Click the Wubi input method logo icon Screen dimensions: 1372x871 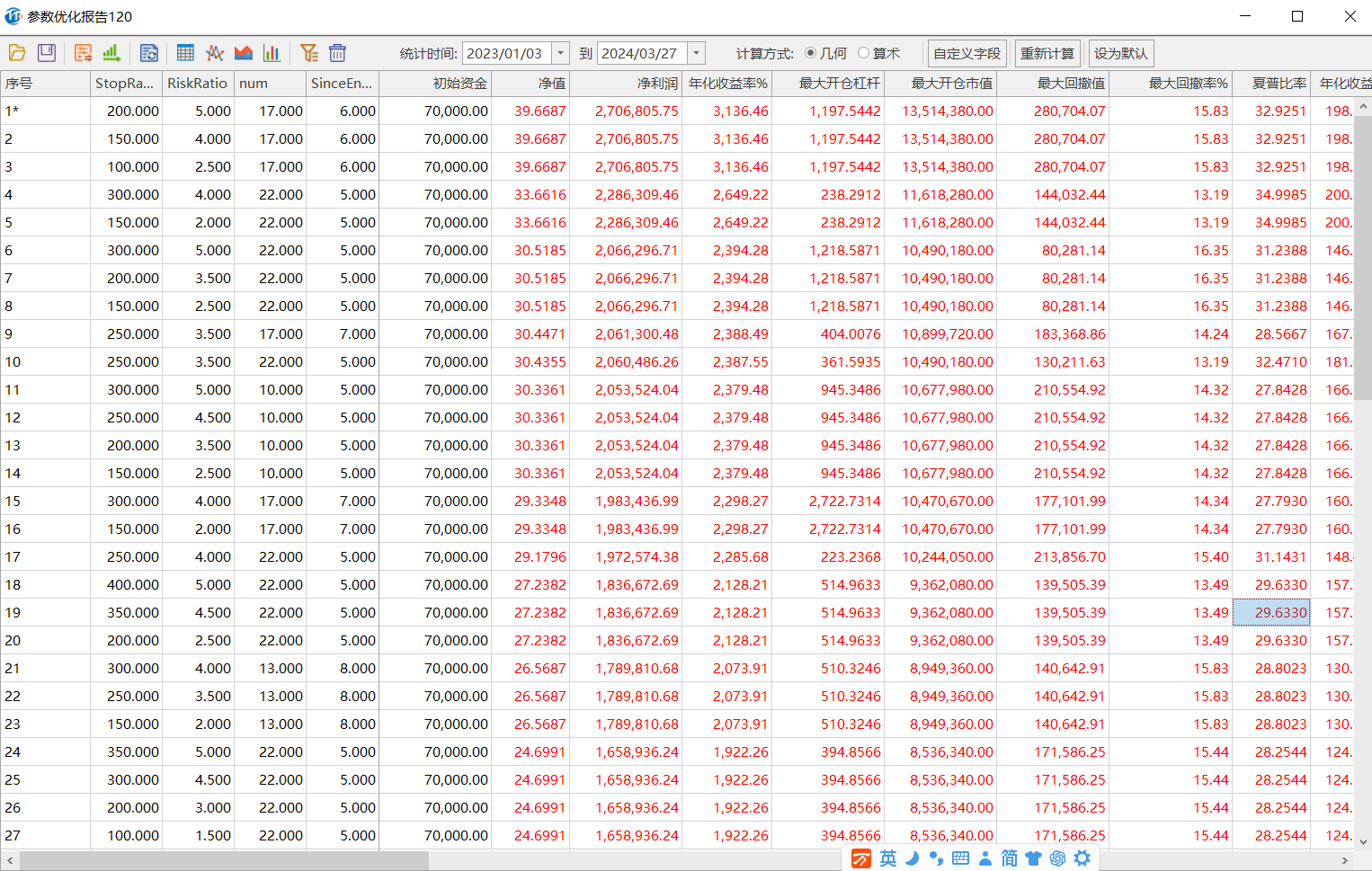tap(861, 858)
